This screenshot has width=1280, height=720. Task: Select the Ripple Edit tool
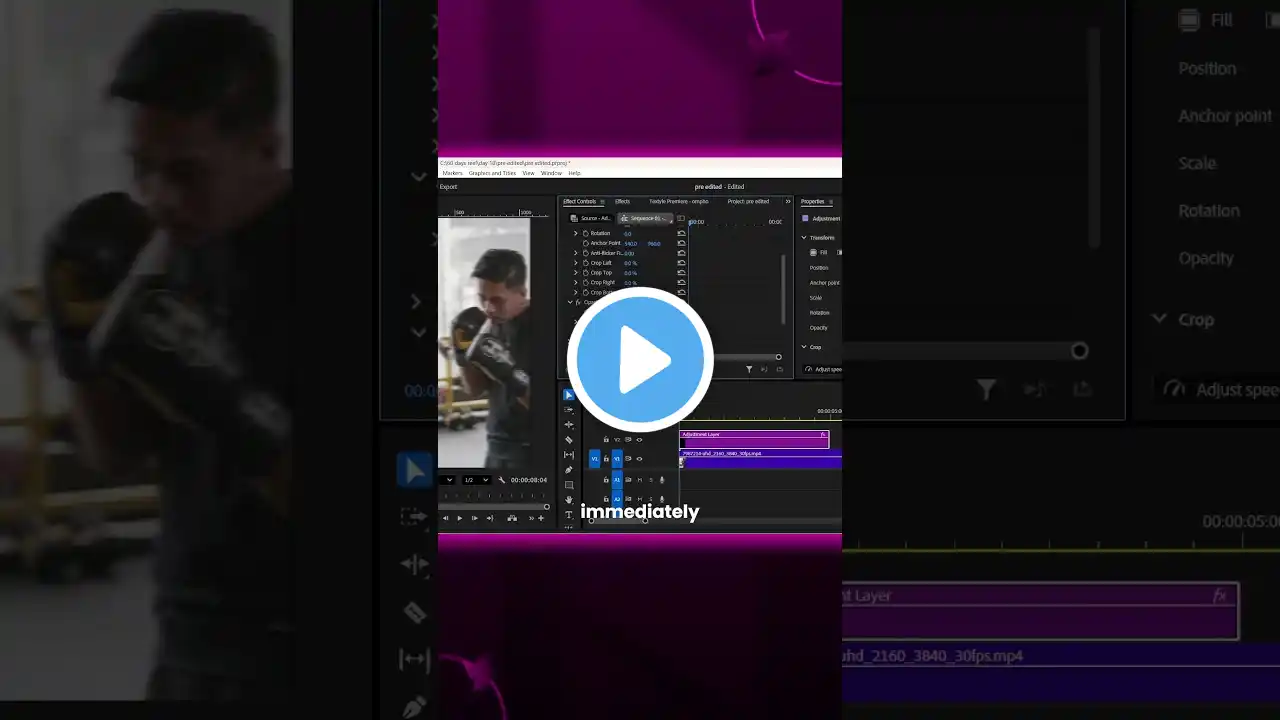[569, 425]
